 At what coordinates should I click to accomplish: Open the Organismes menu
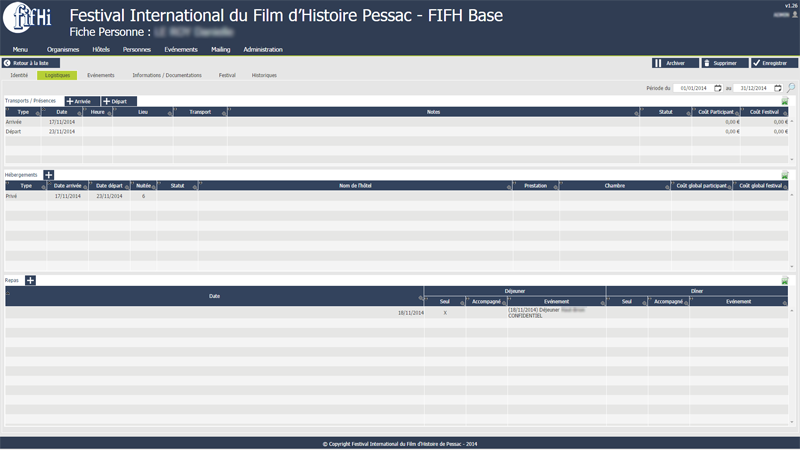(63, 49)
